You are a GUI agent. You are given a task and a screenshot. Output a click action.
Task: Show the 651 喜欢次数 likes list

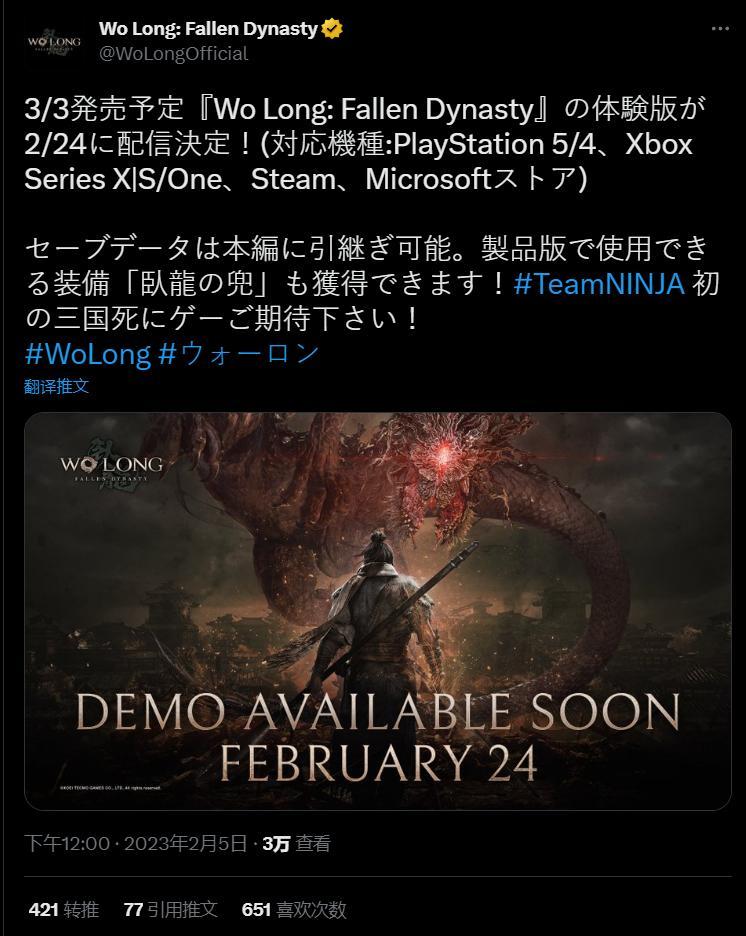pyautogui.click(x=294, y=910)
